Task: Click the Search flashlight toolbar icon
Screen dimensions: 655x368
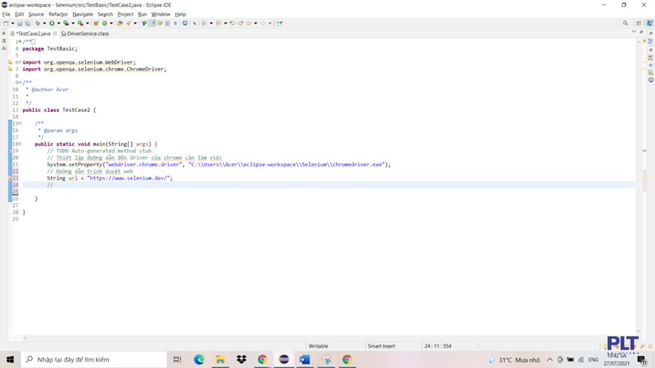Action: pyautogui.click(x=128, y=23)
